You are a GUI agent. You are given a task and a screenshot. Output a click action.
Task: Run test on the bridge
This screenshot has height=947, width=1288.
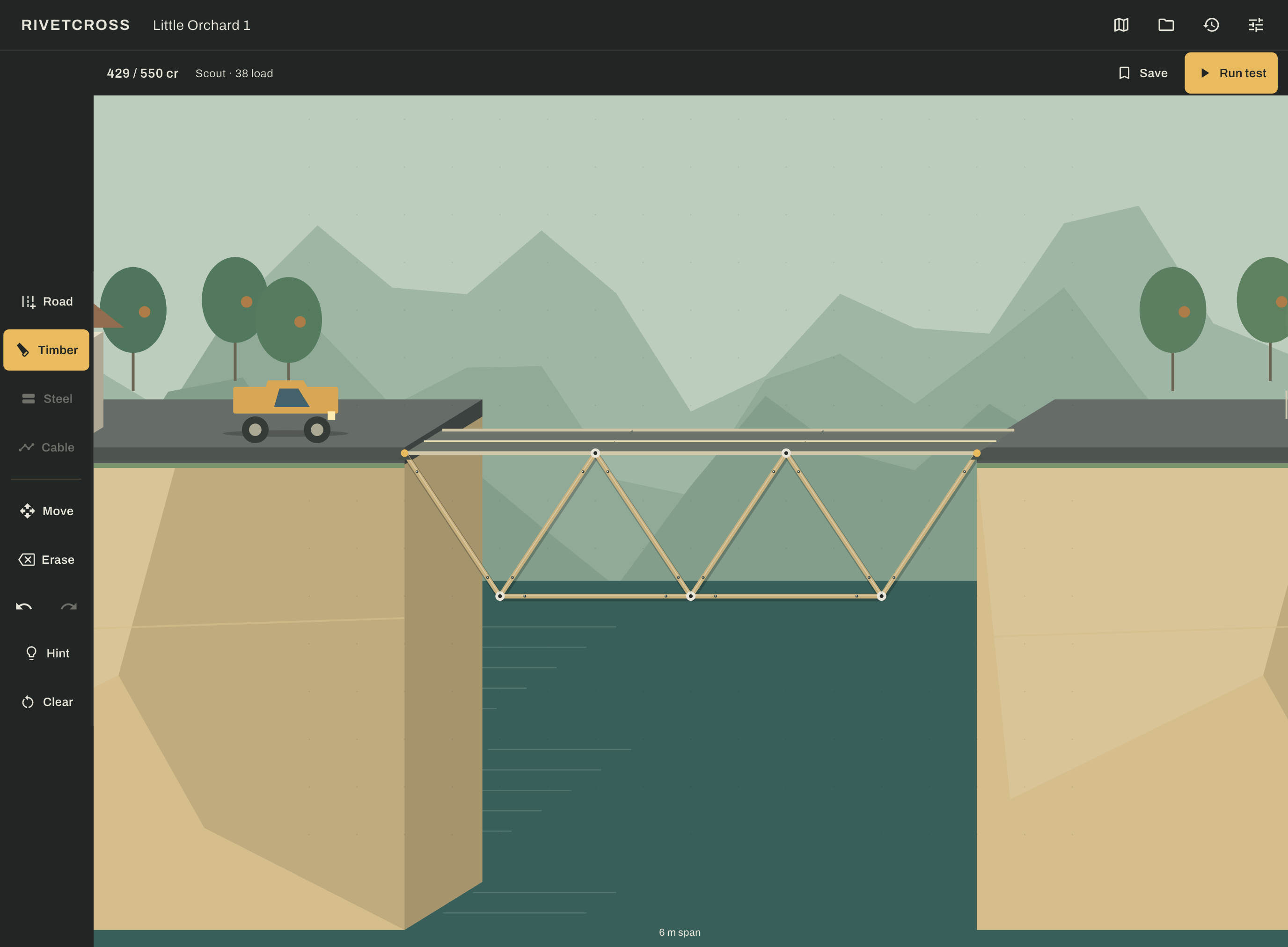[1230, 73]
